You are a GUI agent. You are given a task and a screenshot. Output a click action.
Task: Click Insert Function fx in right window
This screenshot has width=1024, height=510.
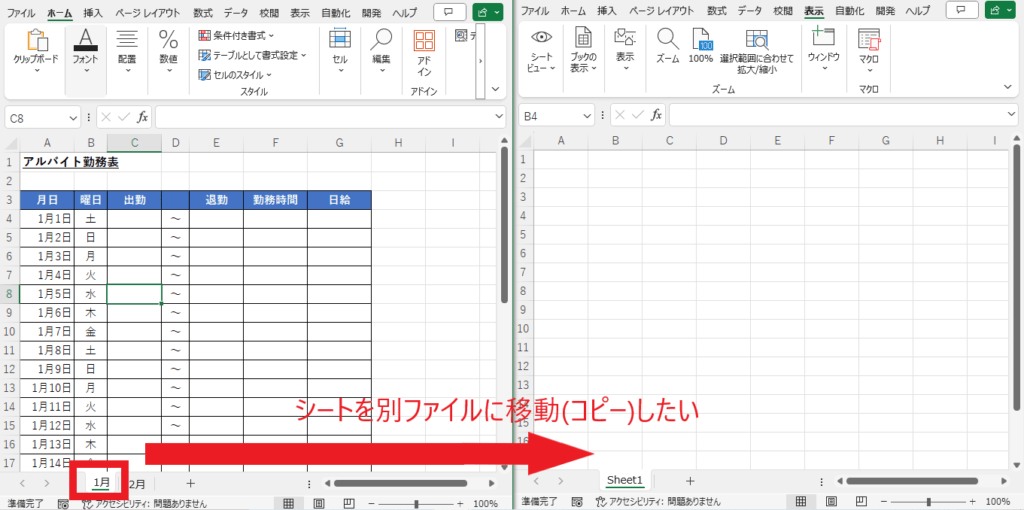(656, 116)
